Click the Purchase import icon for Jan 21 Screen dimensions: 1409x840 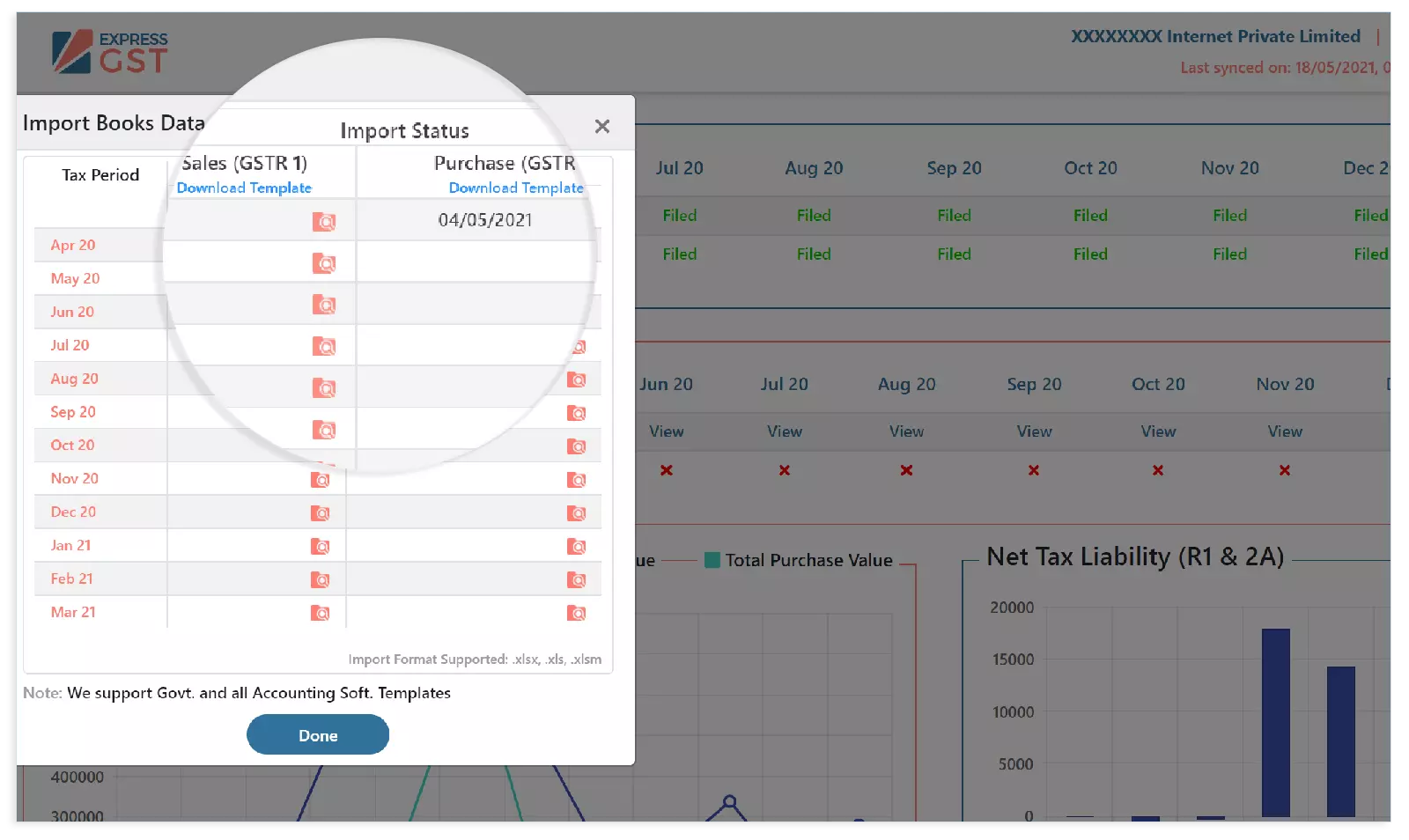tap(577, 547)
